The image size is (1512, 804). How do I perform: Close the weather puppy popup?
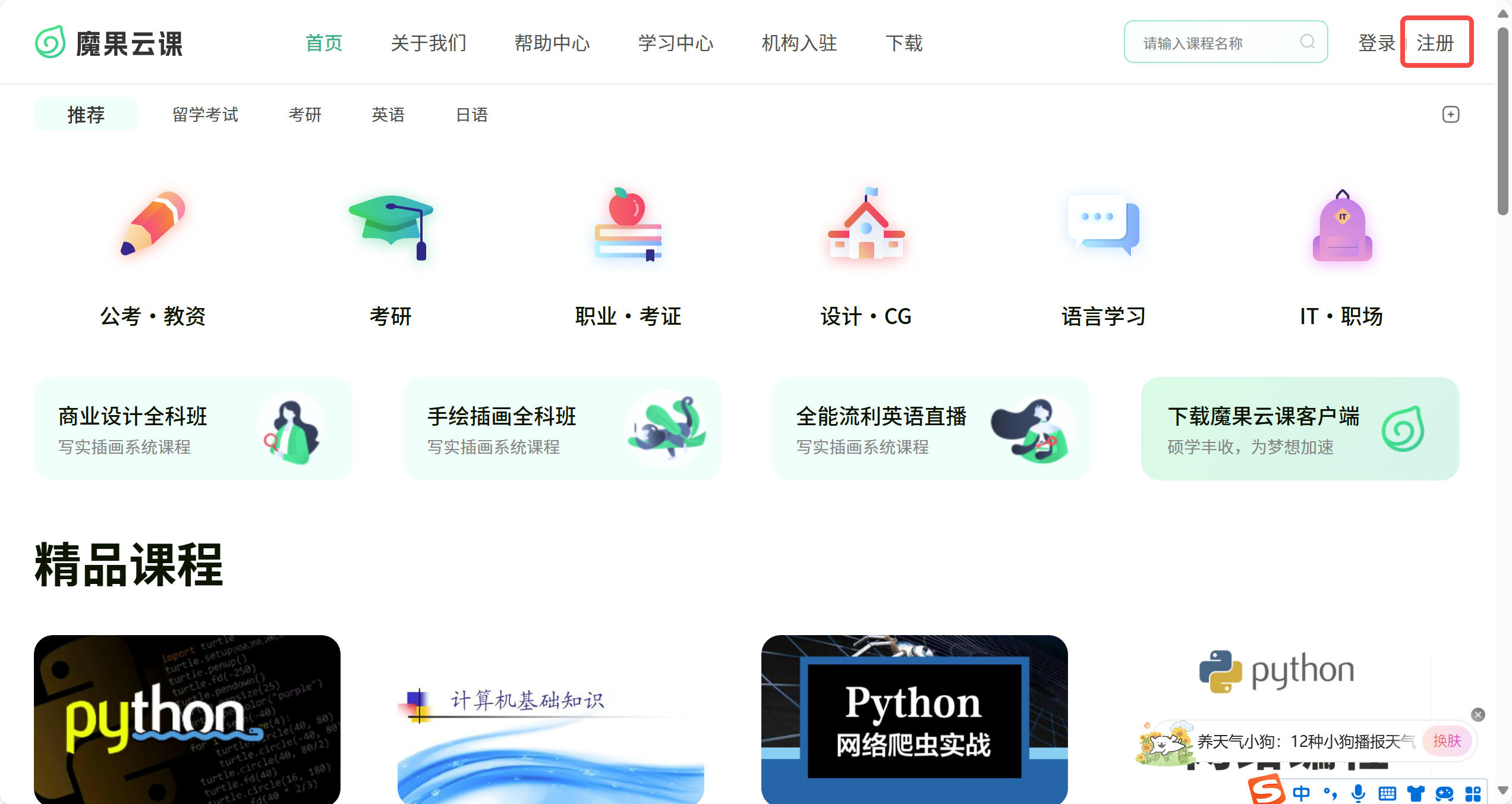click(1478, 715)
